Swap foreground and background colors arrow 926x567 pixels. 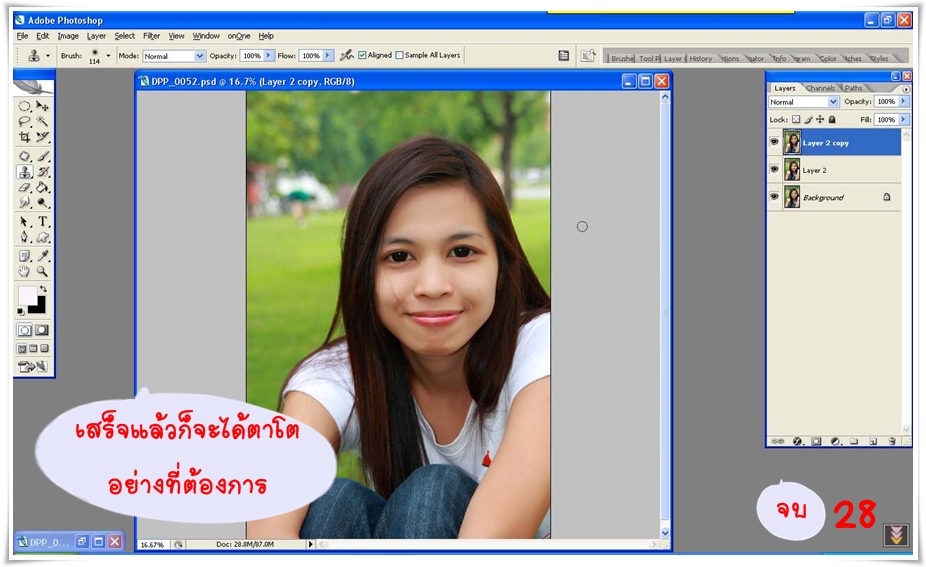click(x=43, y=289)
